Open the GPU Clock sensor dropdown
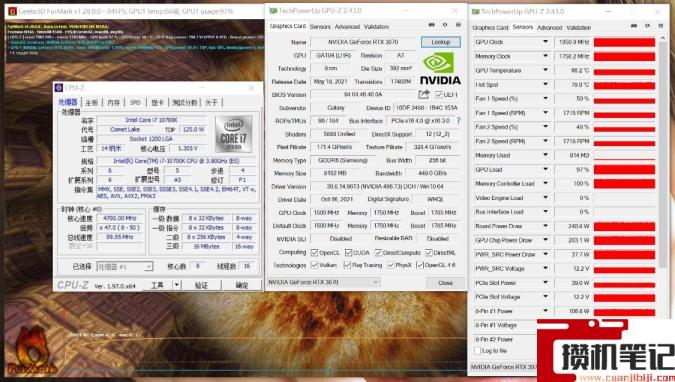The height and width of the screenshot is (382, 675). coord(545,42)
